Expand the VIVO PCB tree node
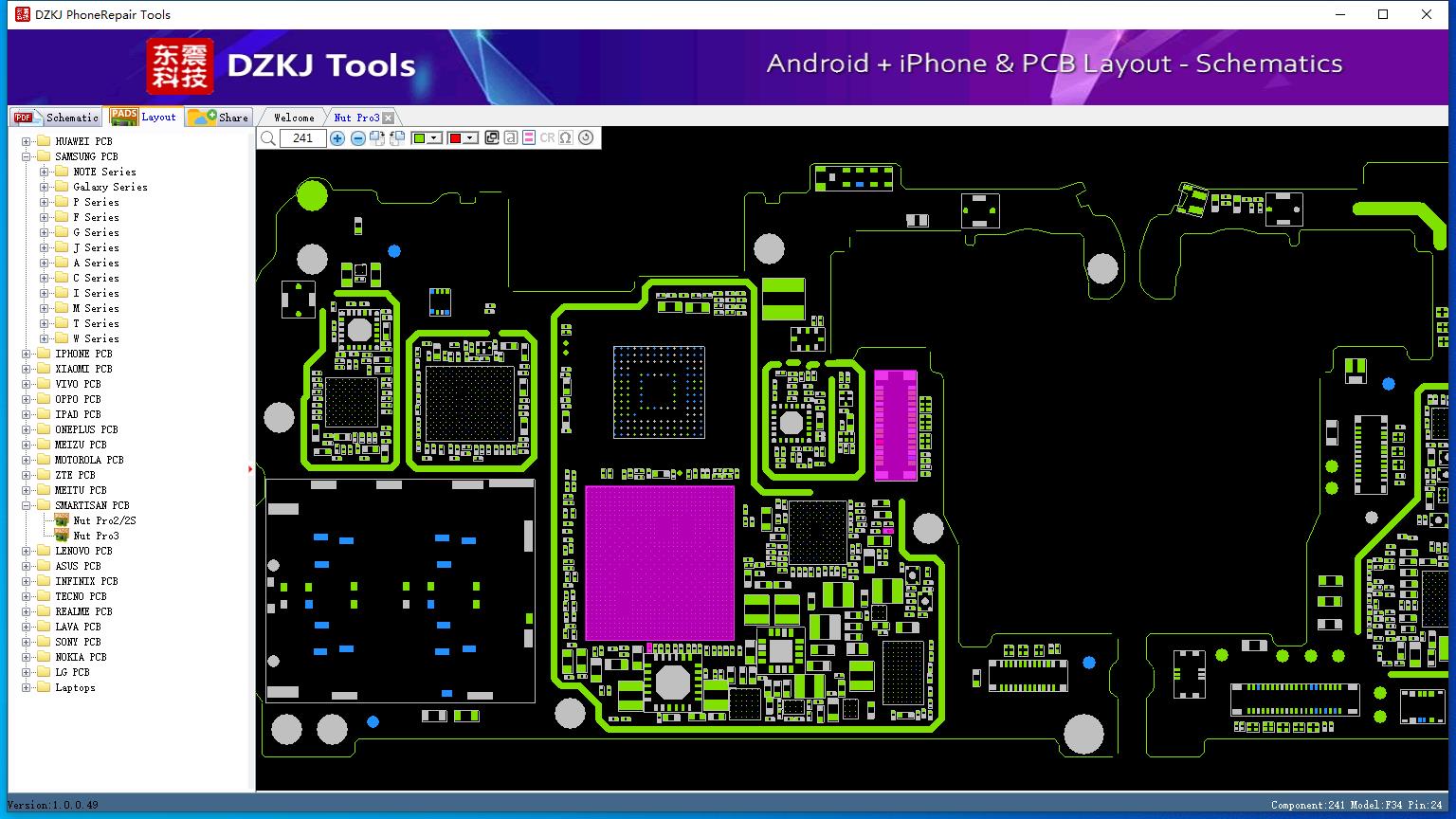 (26, 384)
